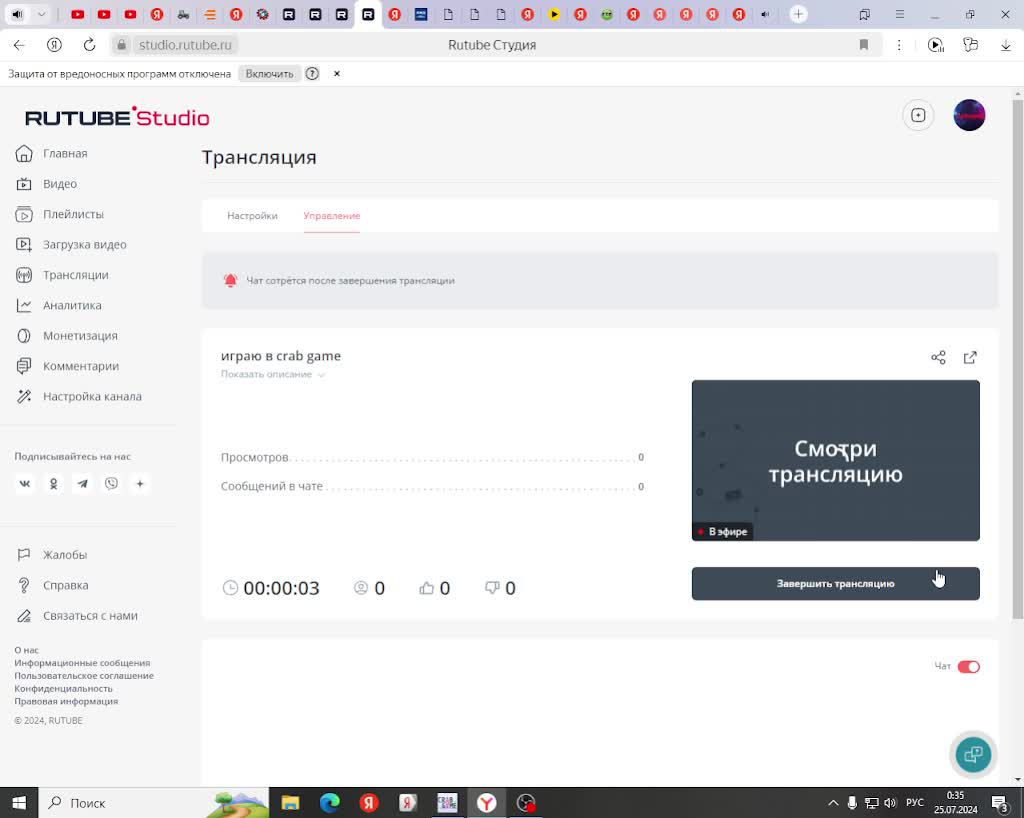Open Microsoft Edge from the taskbar
Viewport: 1024px width, 818px height.
[330, 802]
